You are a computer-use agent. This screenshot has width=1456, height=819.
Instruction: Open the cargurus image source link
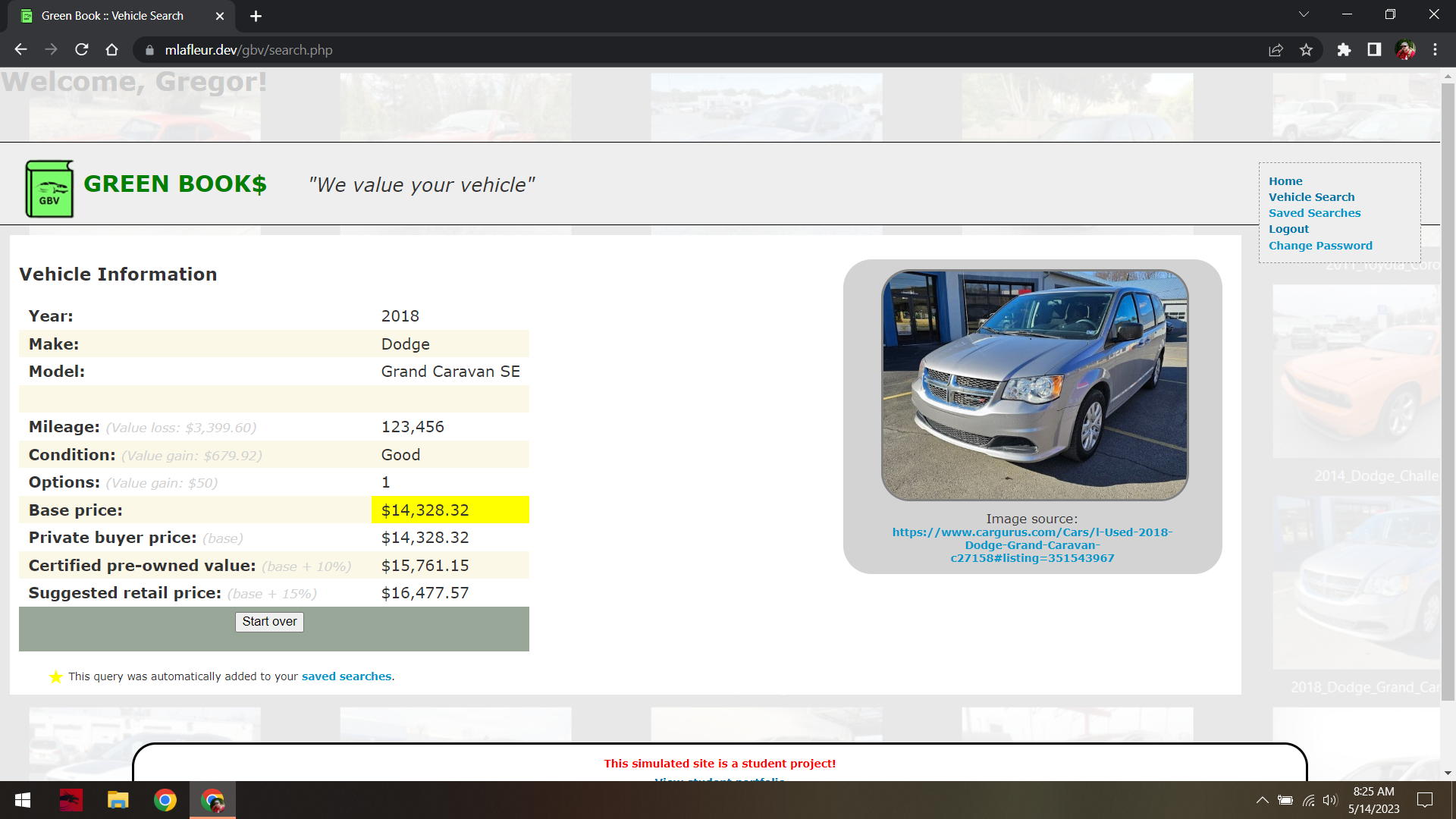click(1032, 545)
